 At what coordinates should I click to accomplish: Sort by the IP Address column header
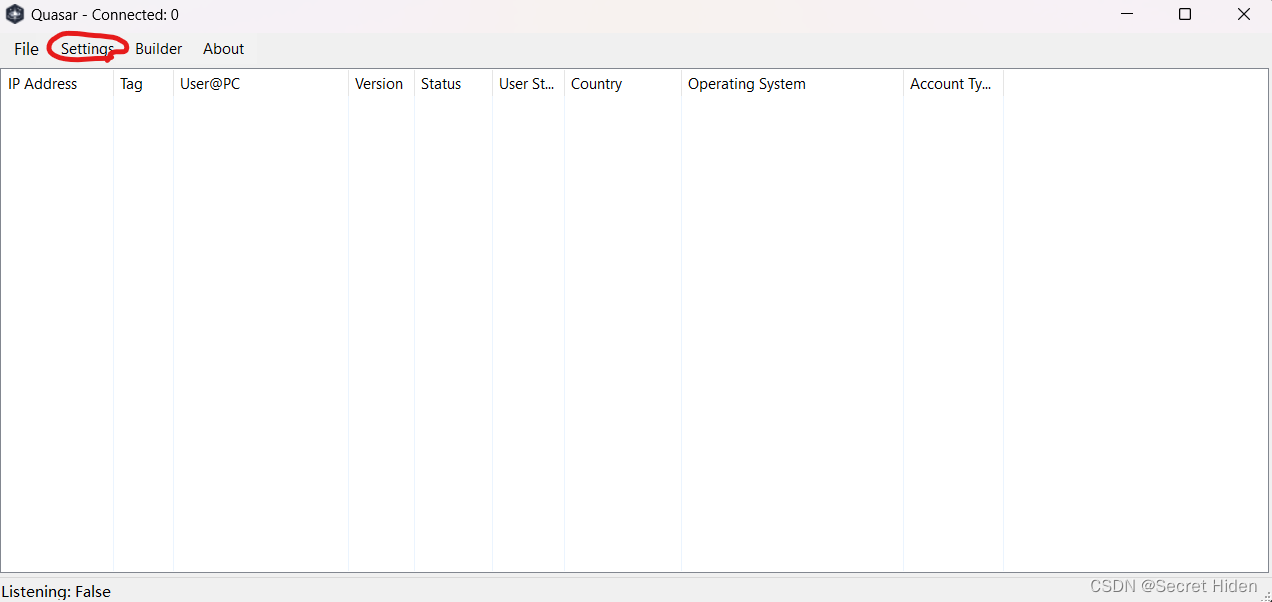click(58, 84)
